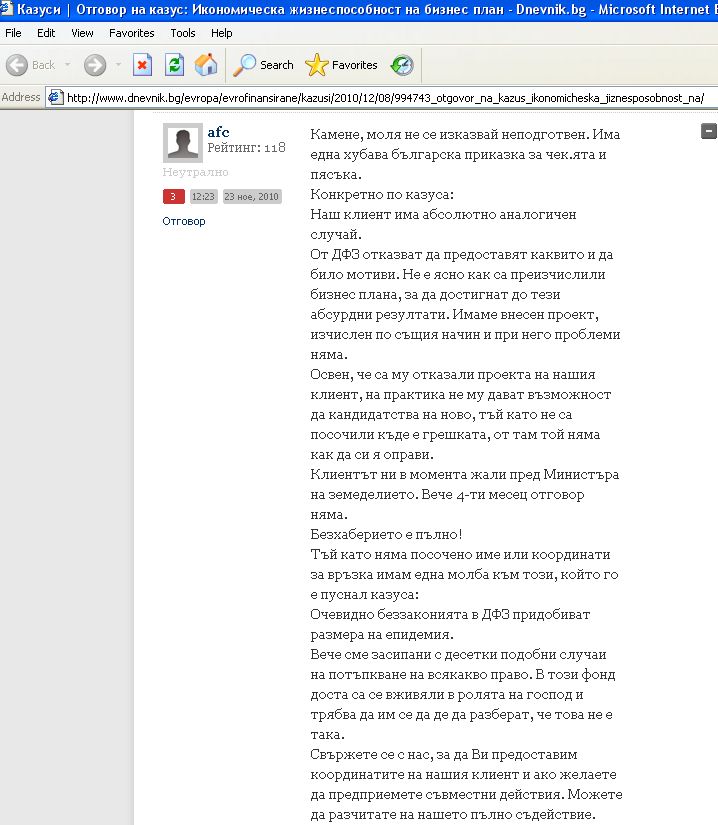Viewport: 718px width, 825px height.
Task: Click the Internet Explorer title bar icon
Action: [x=6, y=8]
